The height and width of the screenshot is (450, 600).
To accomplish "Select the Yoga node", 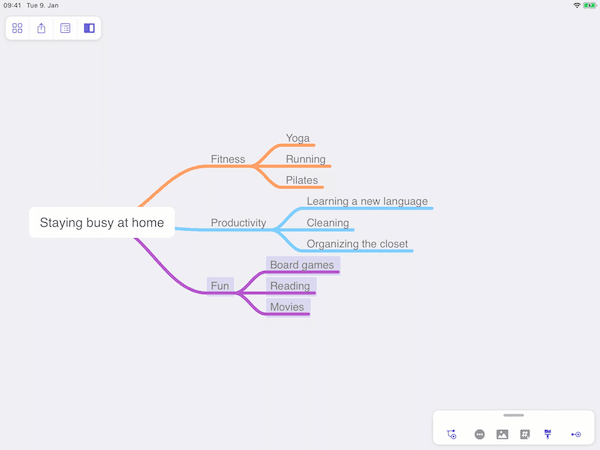I will 297,138.
